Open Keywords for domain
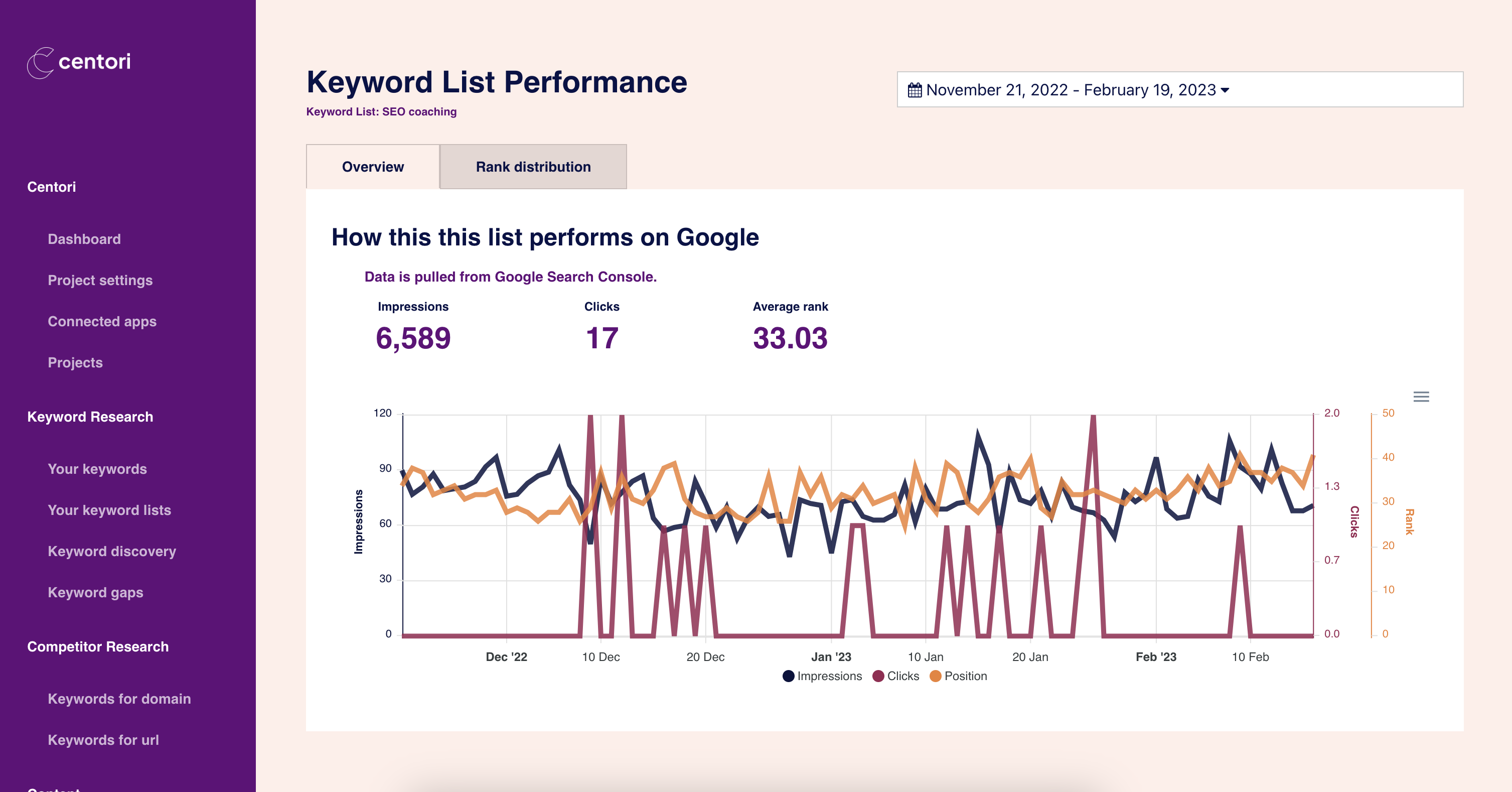Image resolution: width=1512 pixels, height=792 pixels. (119, 699)
